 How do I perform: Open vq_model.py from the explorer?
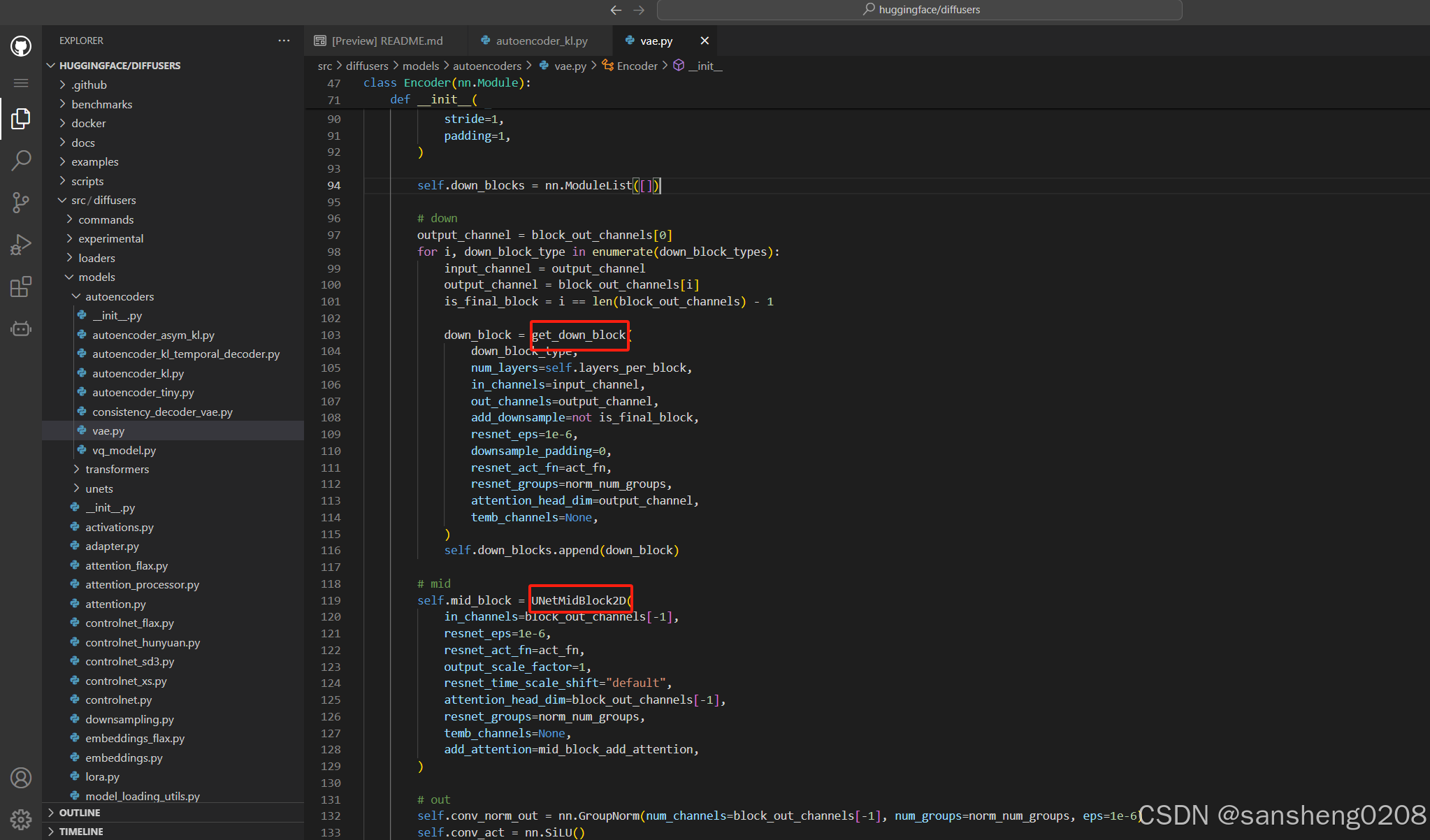[124, 450]
